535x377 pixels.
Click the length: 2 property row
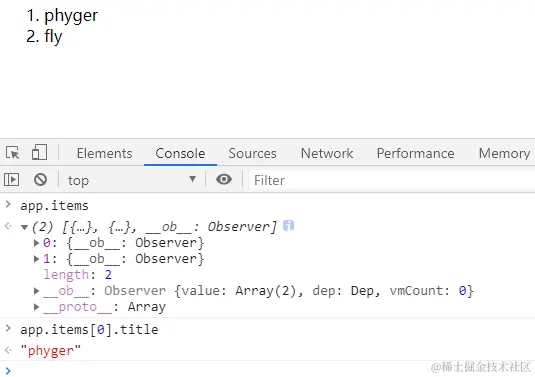(77, 275)
